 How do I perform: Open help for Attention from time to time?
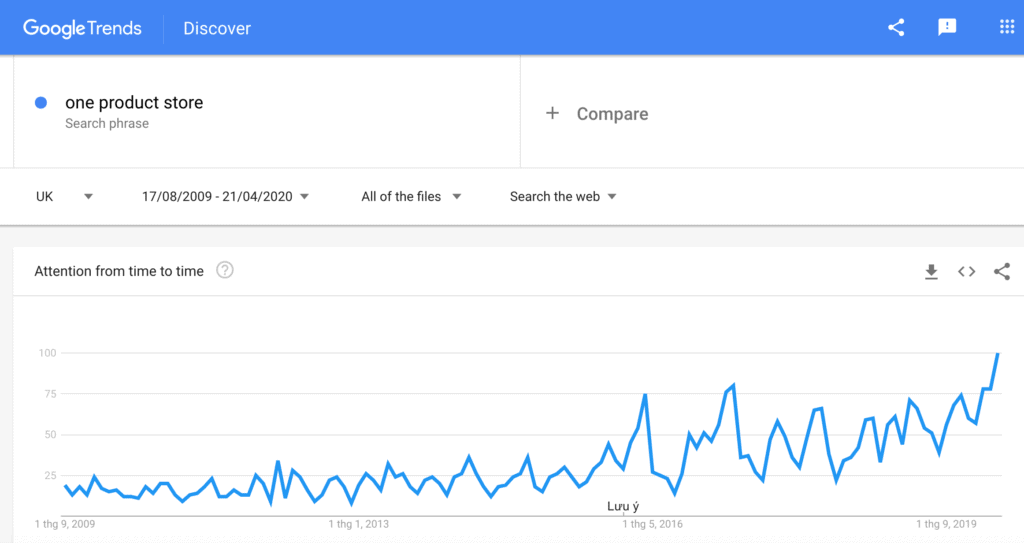[x=225, y=271]
